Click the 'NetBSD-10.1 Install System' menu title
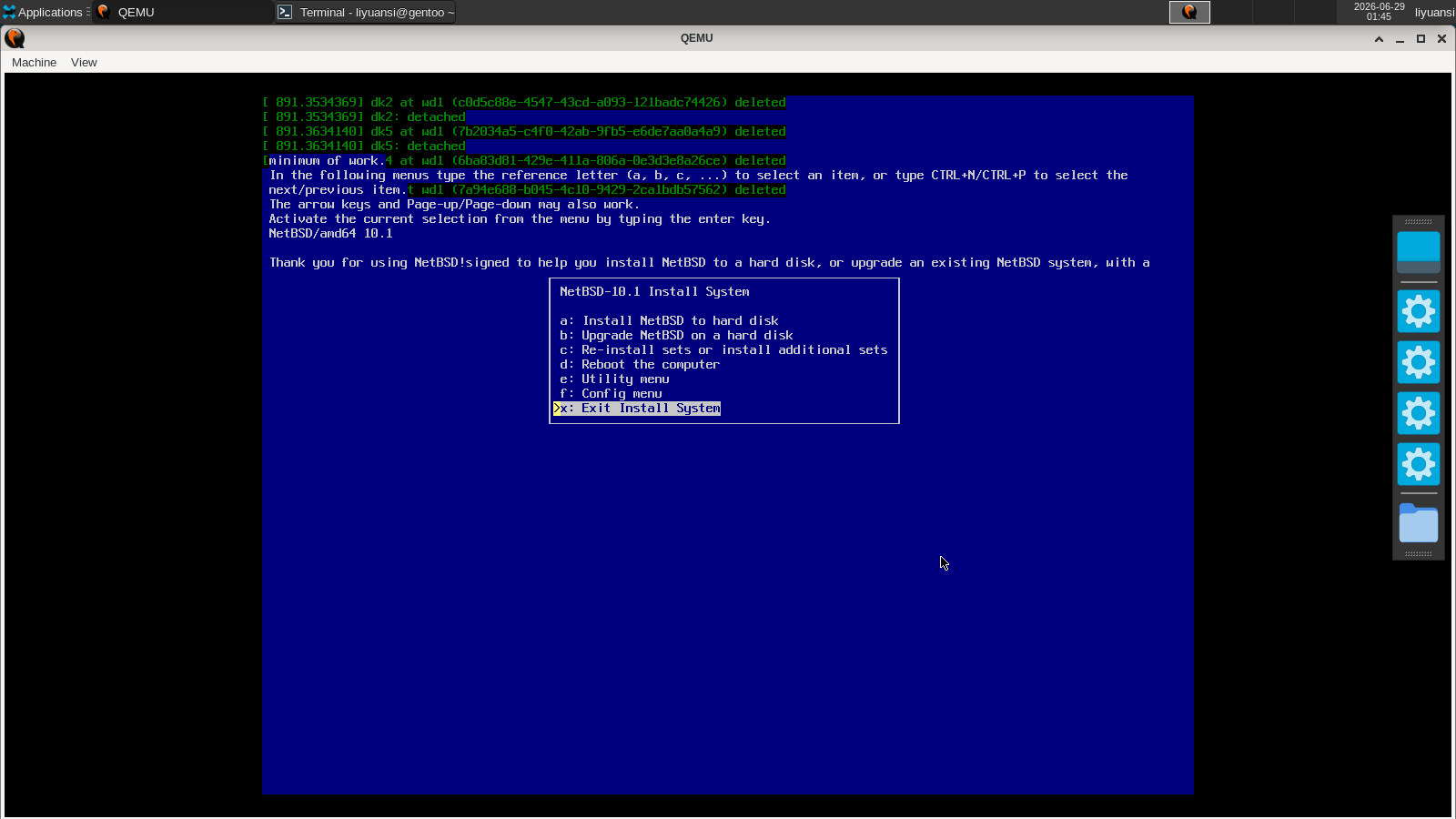Image resolution: width=1456 pixels, height=819 pixels. (x=654, y=292)
